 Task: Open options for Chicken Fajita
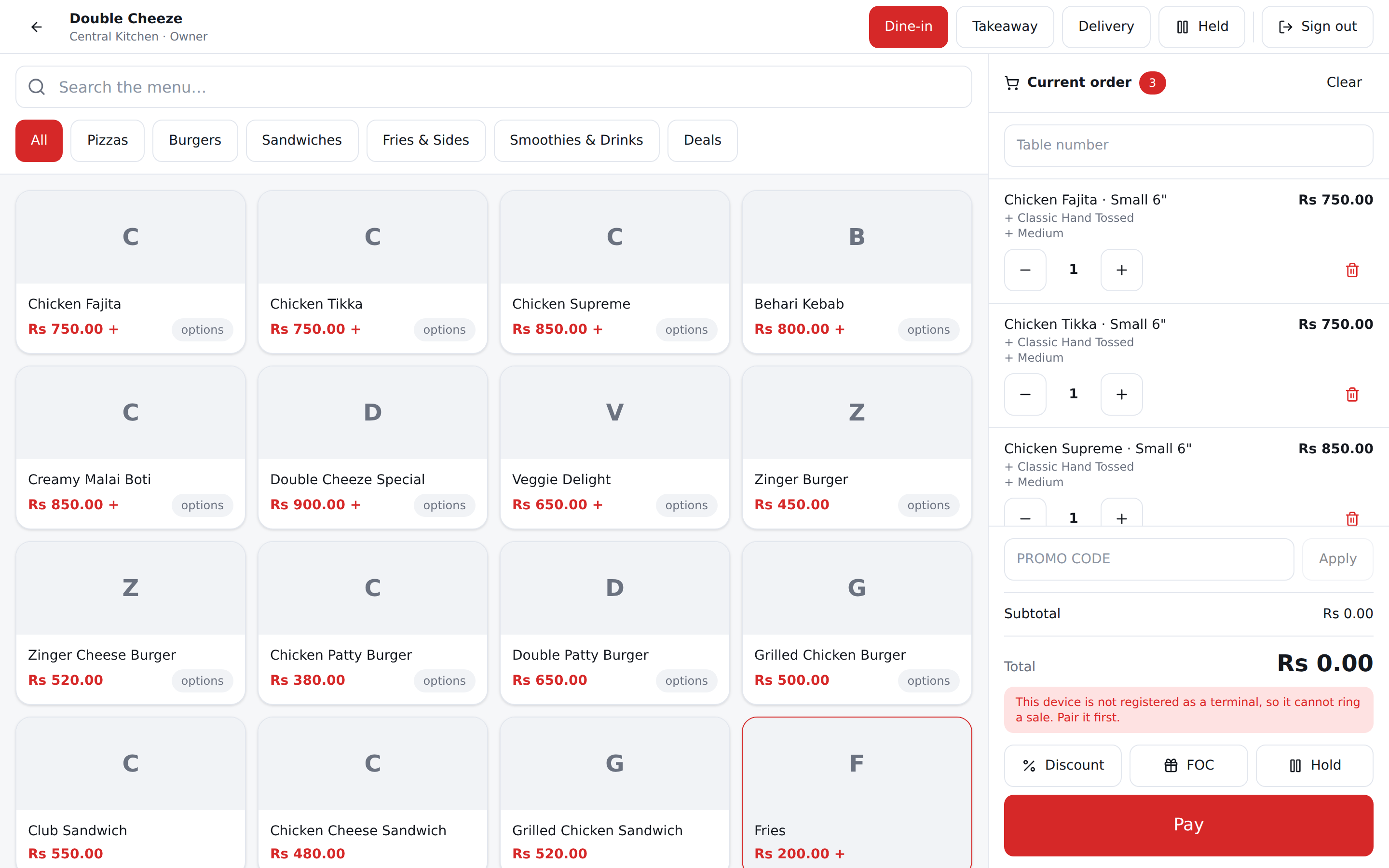coord(202,329)
